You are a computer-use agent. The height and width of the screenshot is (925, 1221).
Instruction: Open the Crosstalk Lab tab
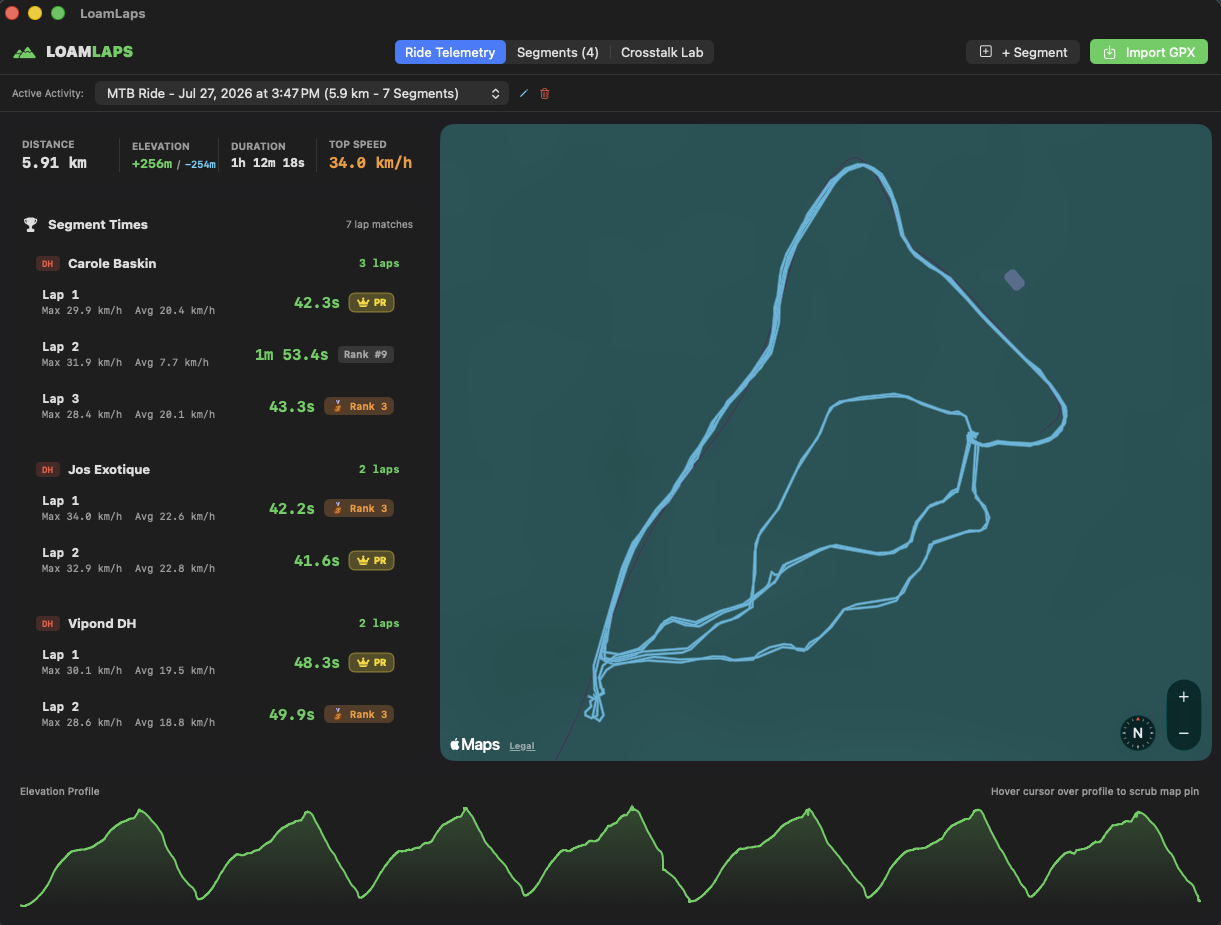[662, 52]
